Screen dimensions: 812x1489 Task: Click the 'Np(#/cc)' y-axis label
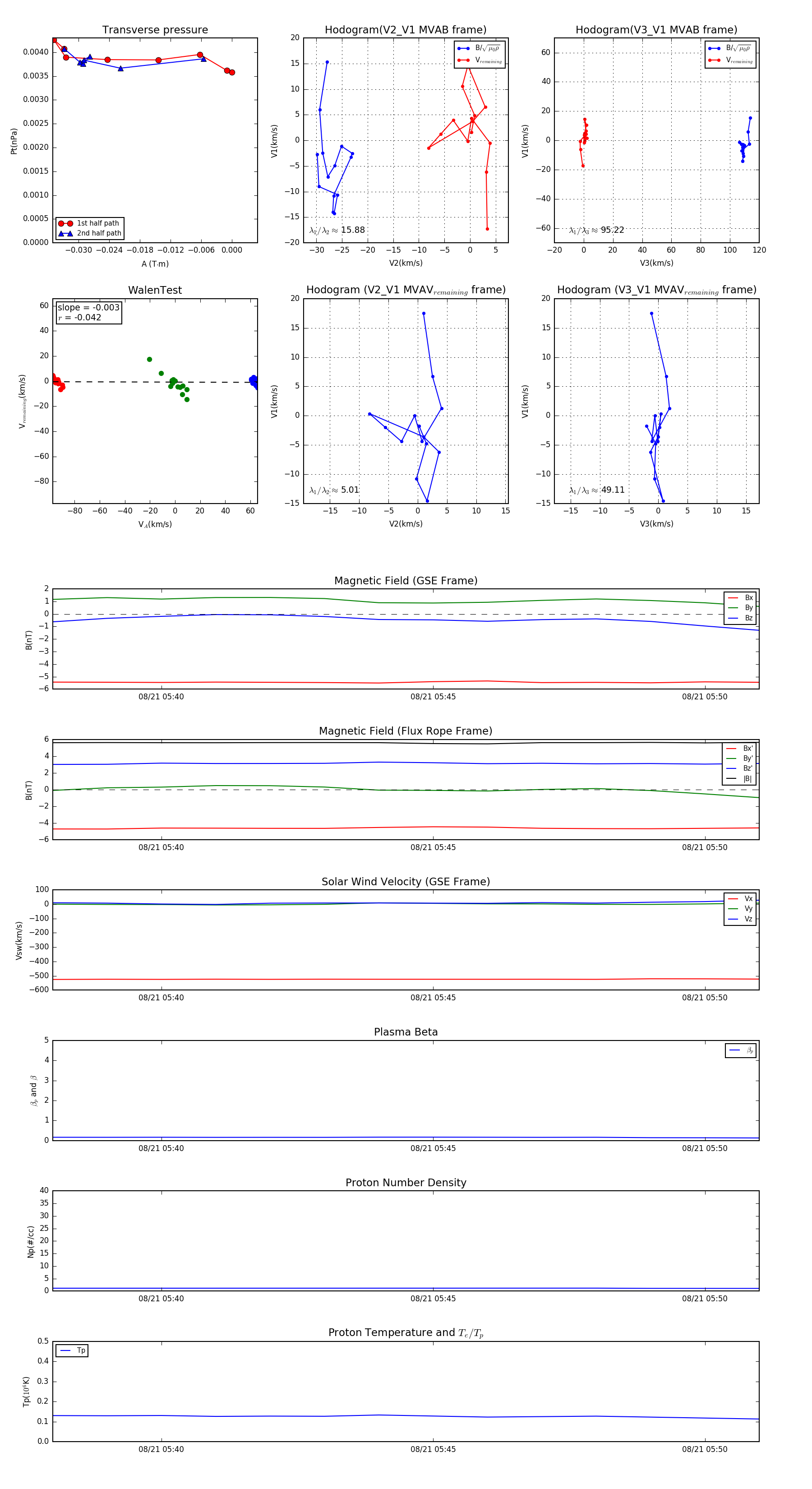31,1241
